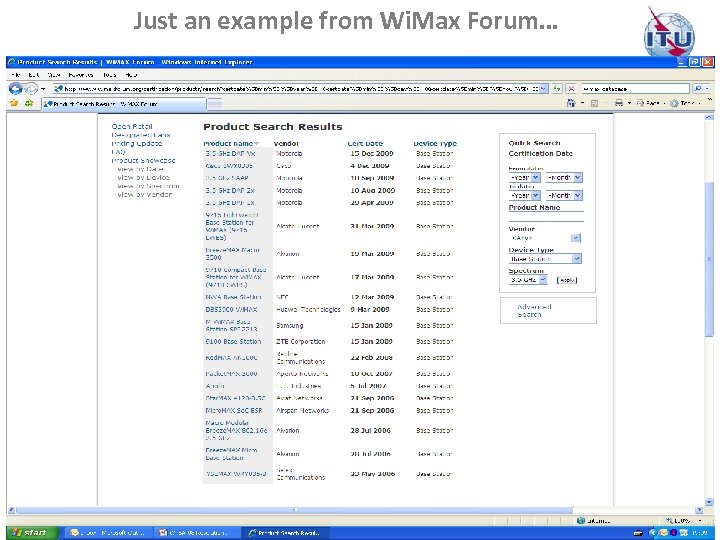Open the FAQ sidebar link

(x=118, y=152)
